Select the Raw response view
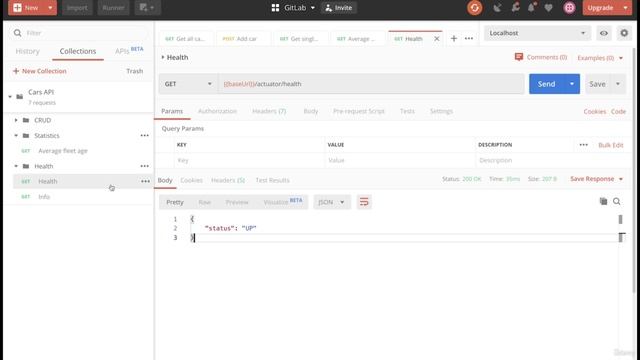Viewport: 640px width, 360px height. tap(204, 202)
